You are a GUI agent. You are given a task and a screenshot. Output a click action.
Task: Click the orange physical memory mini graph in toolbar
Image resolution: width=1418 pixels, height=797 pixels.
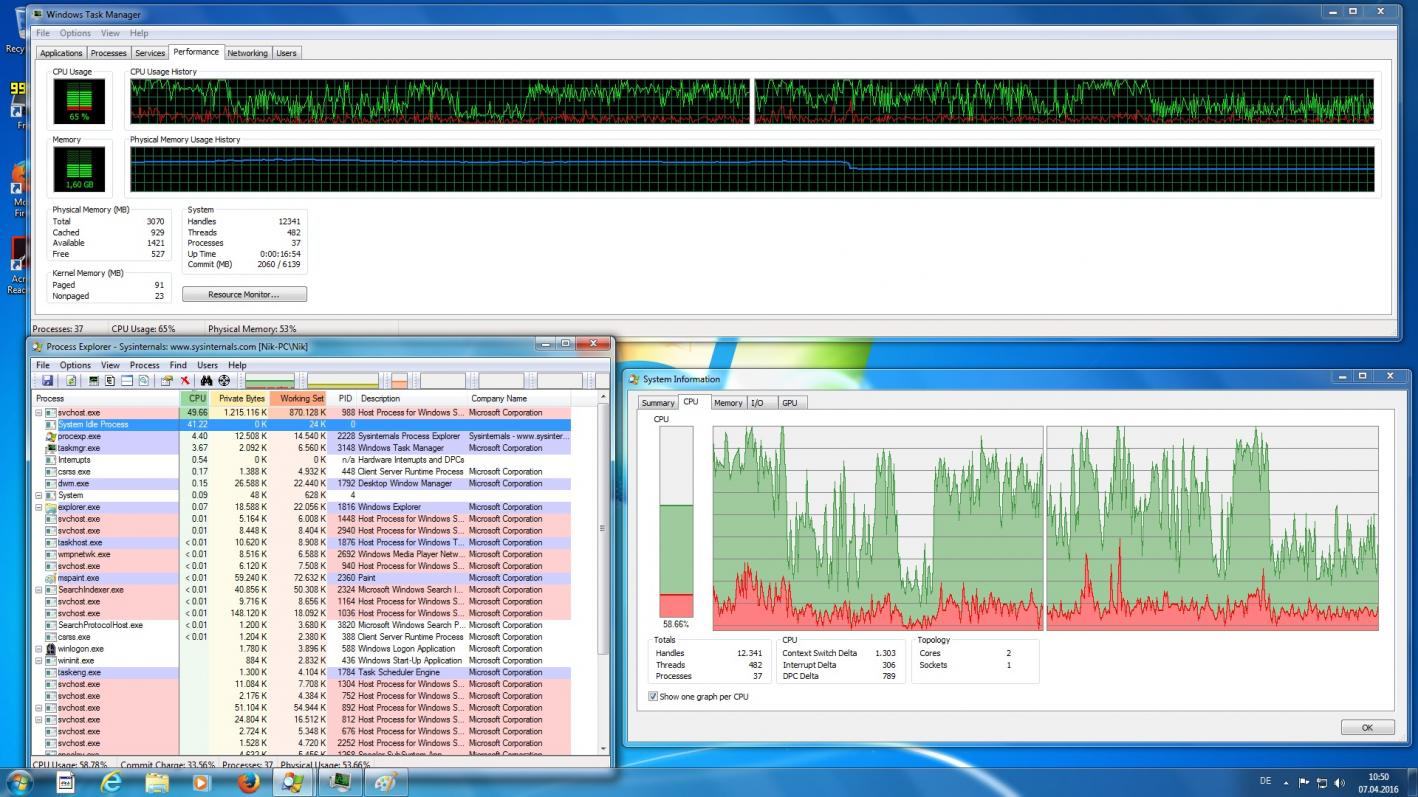[399, 381]
